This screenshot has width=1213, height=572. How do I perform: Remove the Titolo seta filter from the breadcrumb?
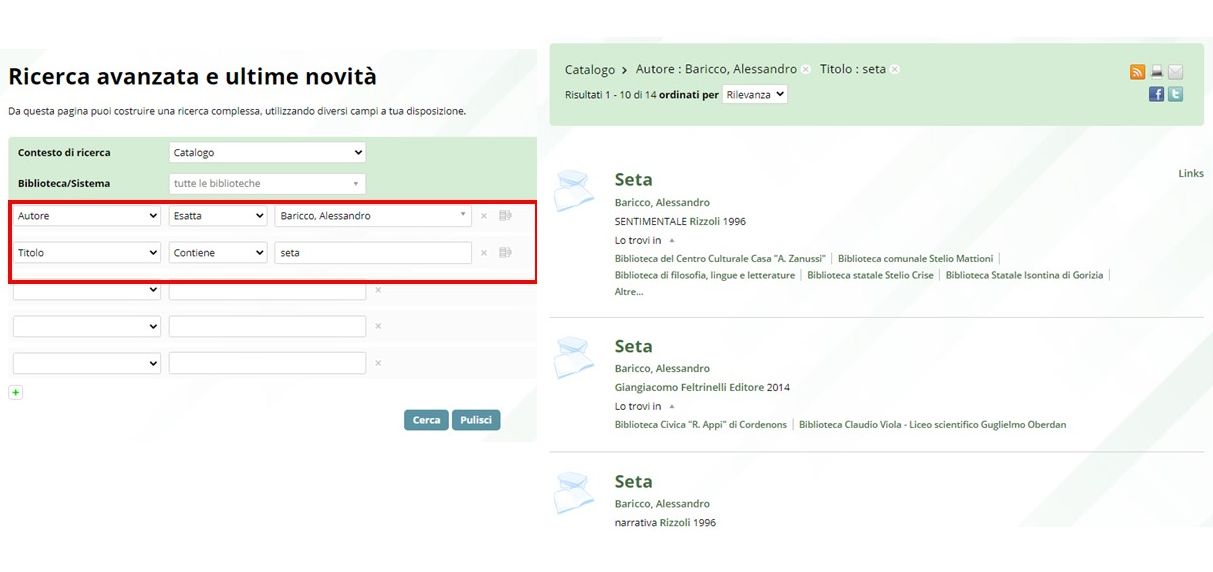[x=895, y=70]
